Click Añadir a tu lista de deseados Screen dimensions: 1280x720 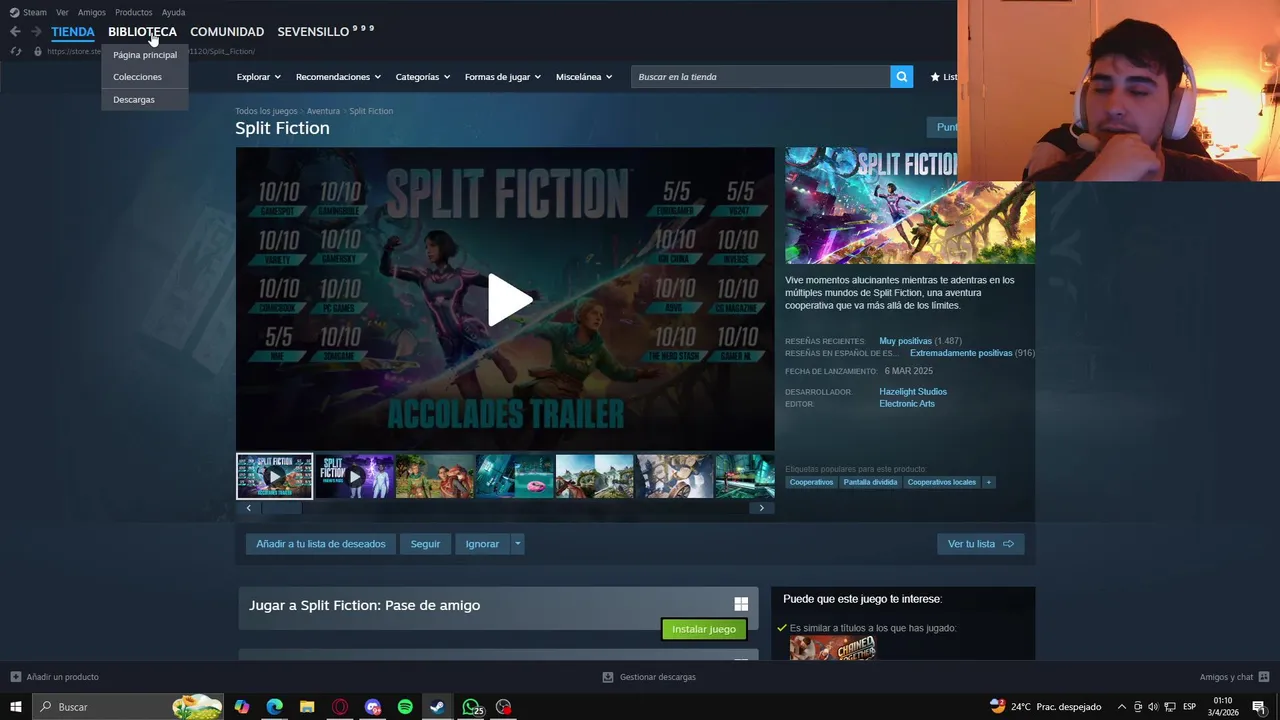(x=320, y=544)
